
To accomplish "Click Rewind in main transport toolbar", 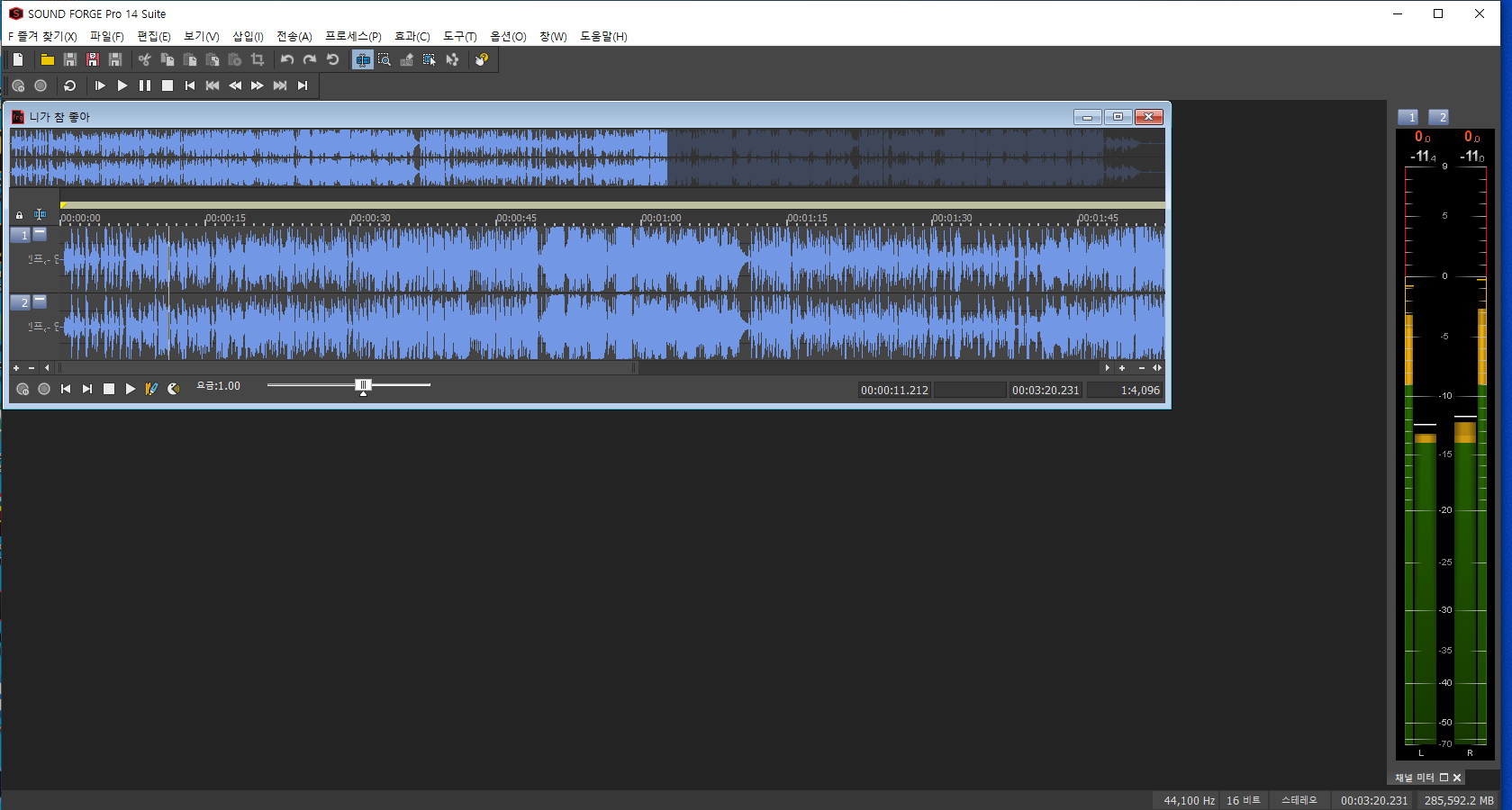I will click(x=235, y=85).
